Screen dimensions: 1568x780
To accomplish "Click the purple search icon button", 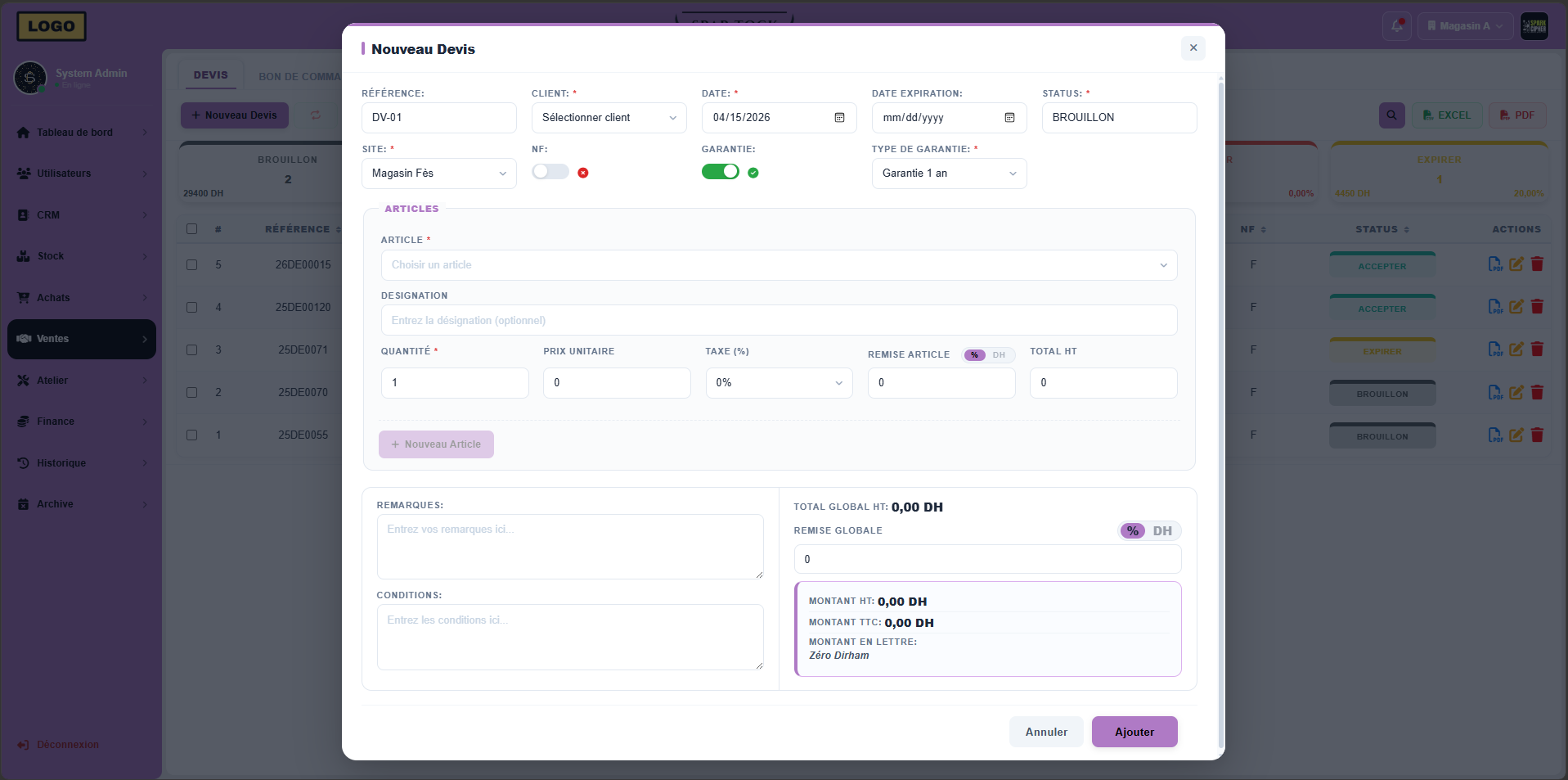I will tap(1391, 115).
